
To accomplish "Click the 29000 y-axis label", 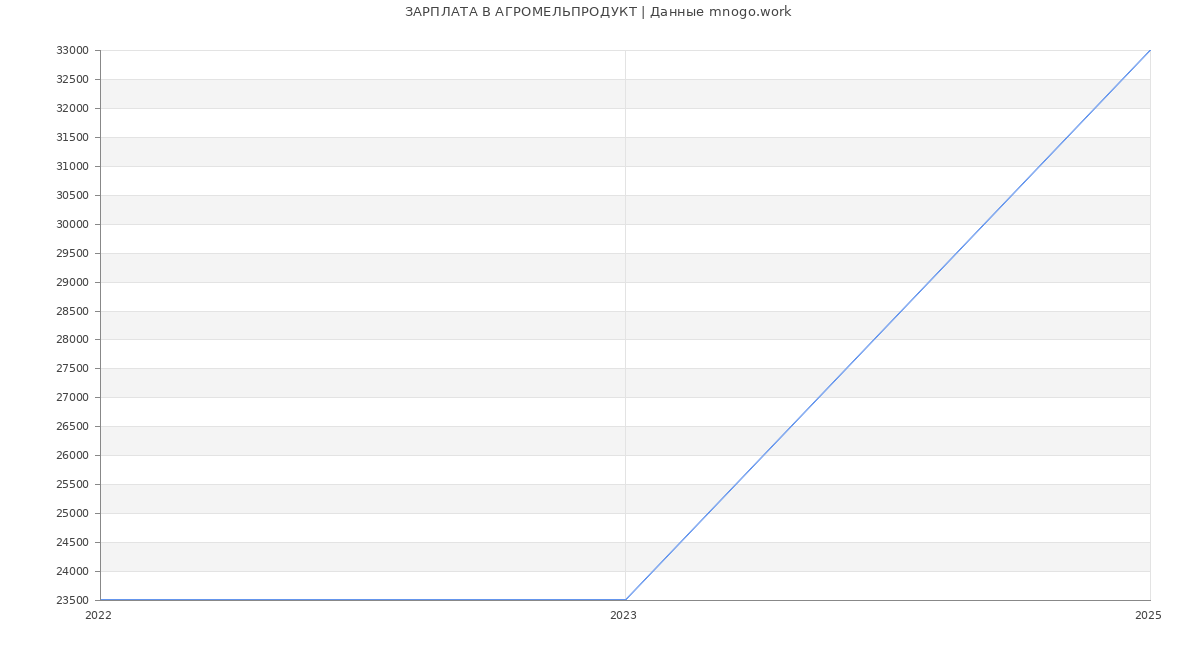I will 72,282.
